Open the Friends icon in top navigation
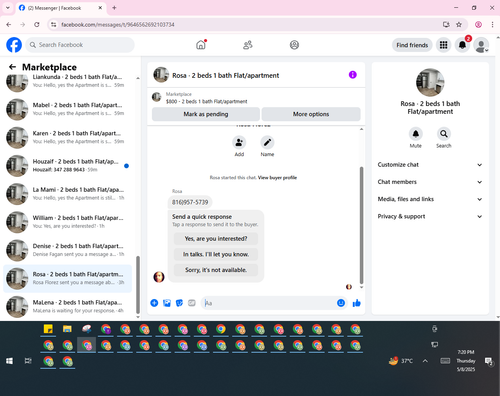Viewport: 500px width, 396px height. coord(248,45)
